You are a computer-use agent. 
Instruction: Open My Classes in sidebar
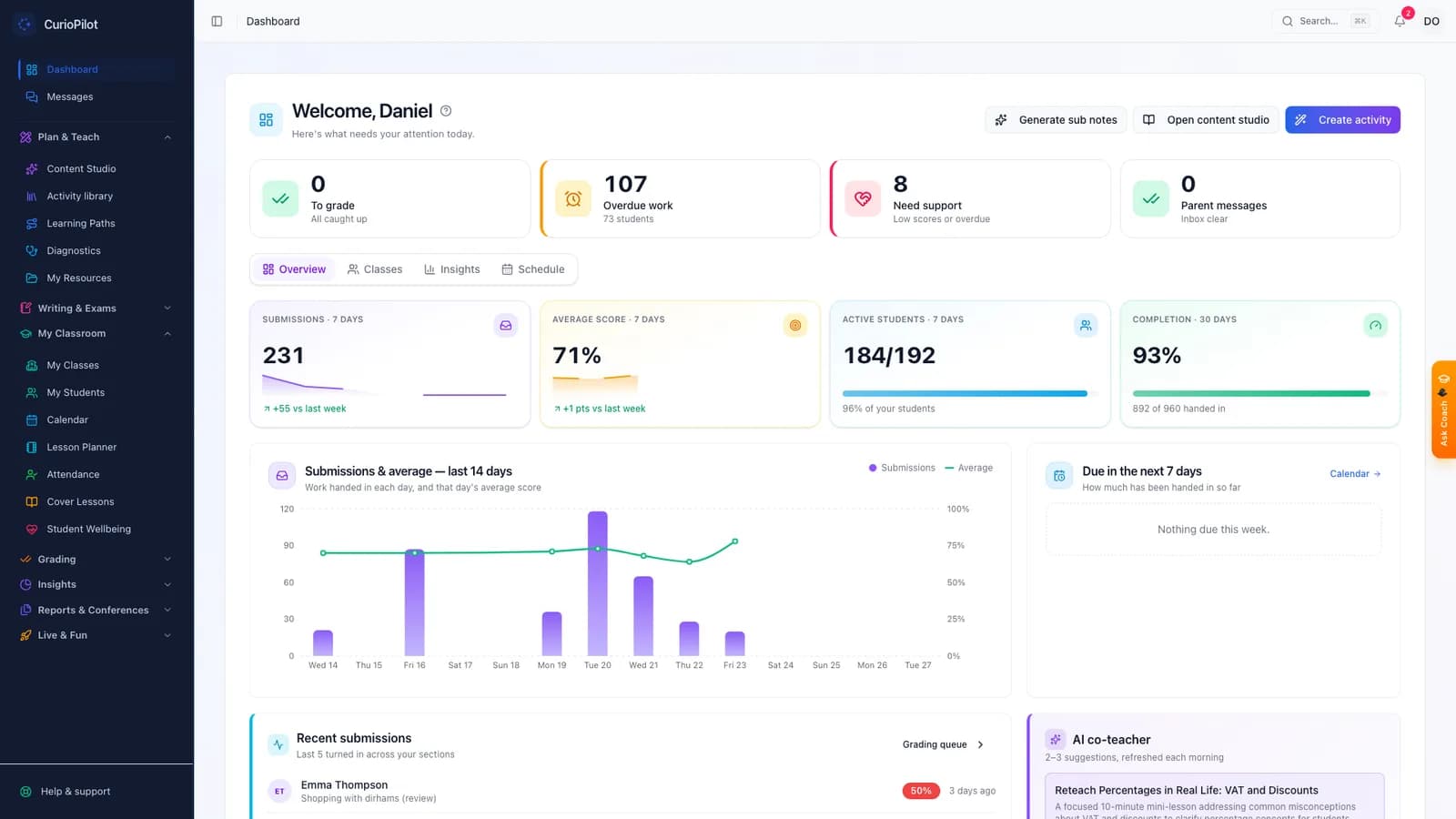pos(96,365)
